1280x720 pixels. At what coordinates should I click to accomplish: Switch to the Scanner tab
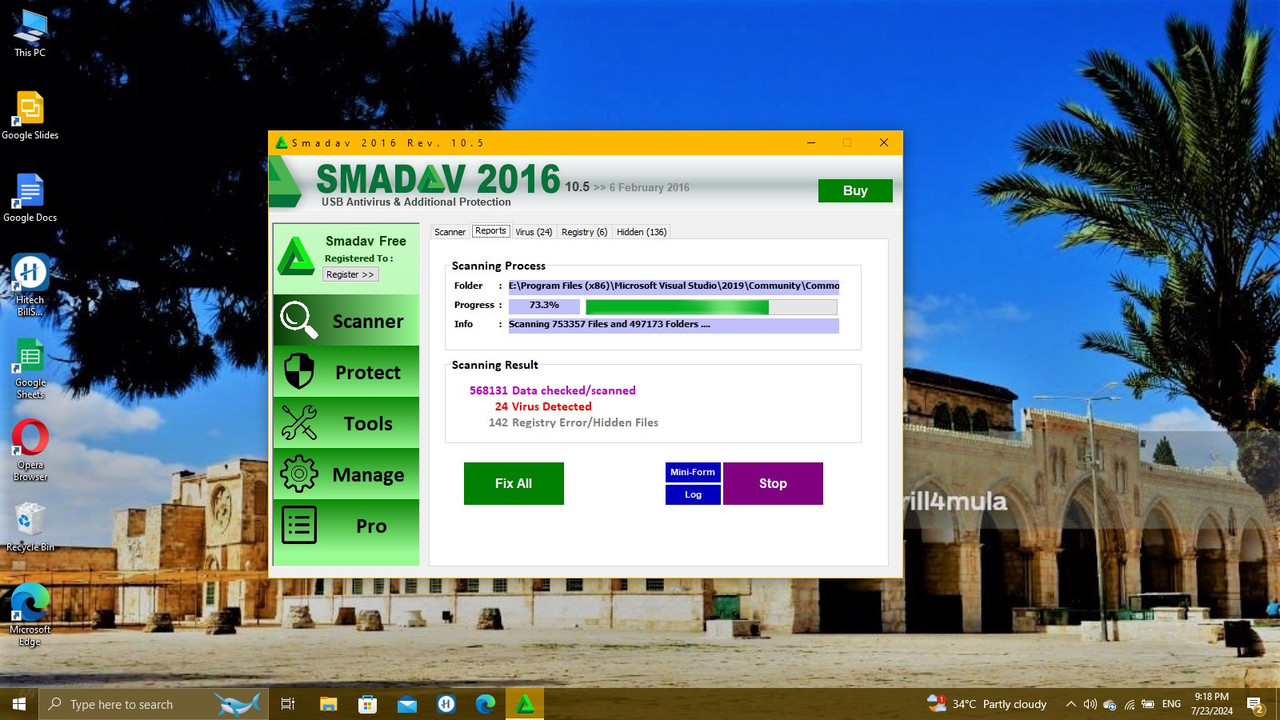coord(450,232)
